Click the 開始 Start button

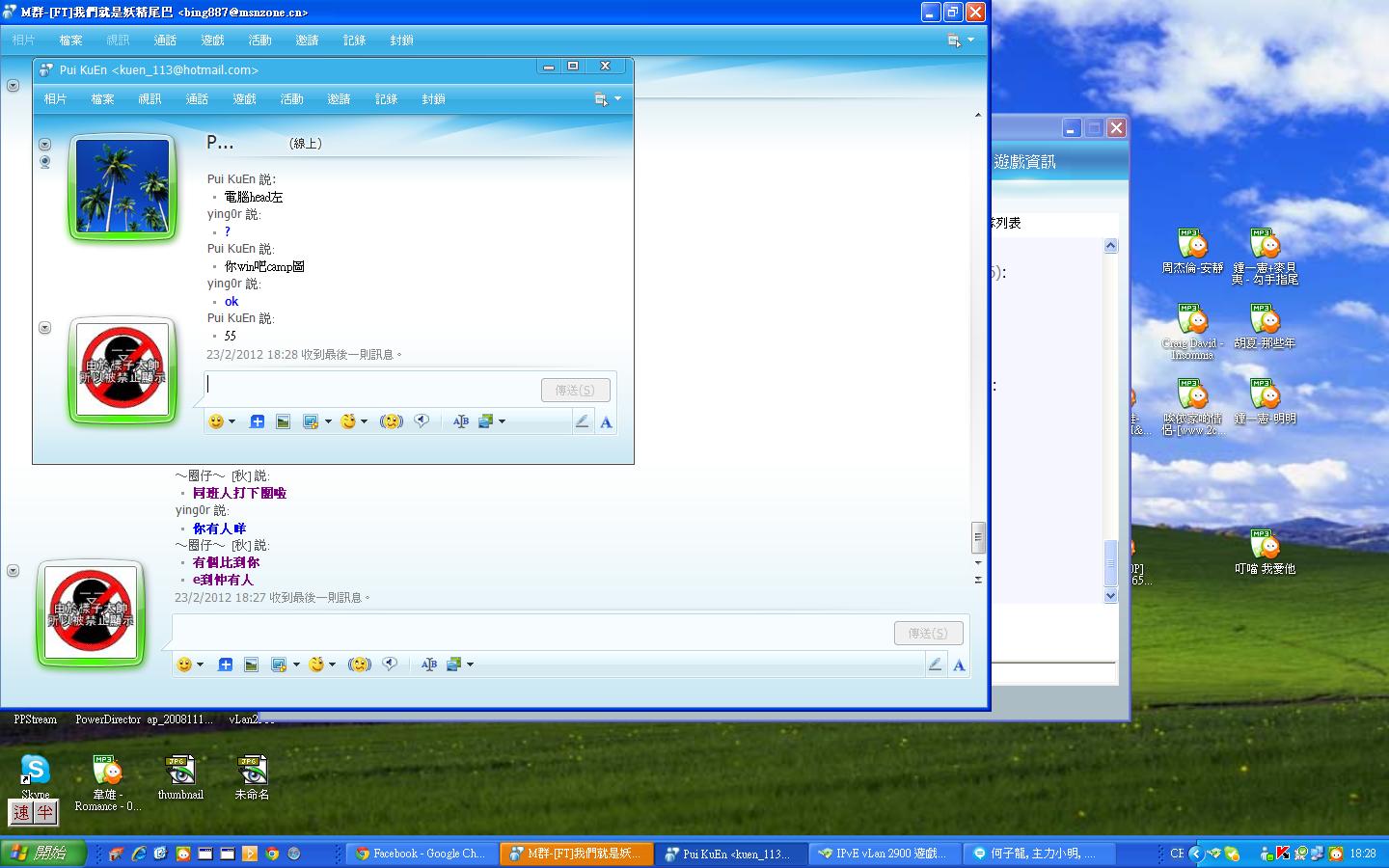(x=43, y=854)
